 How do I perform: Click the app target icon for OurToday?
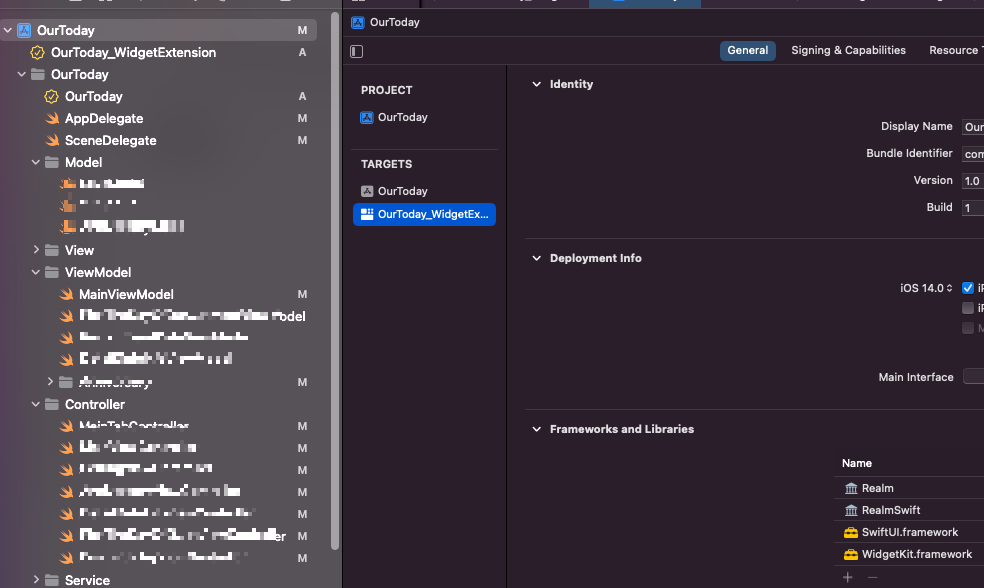click(367, 191)
